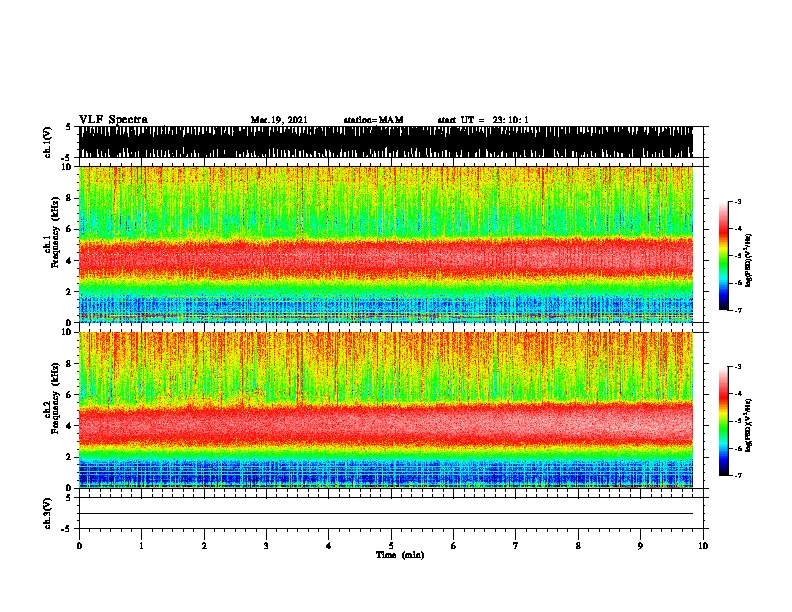Click the ch.1(V) axis tick "-5"
Viewport: 792px width, 612px height.
point(67,158)
